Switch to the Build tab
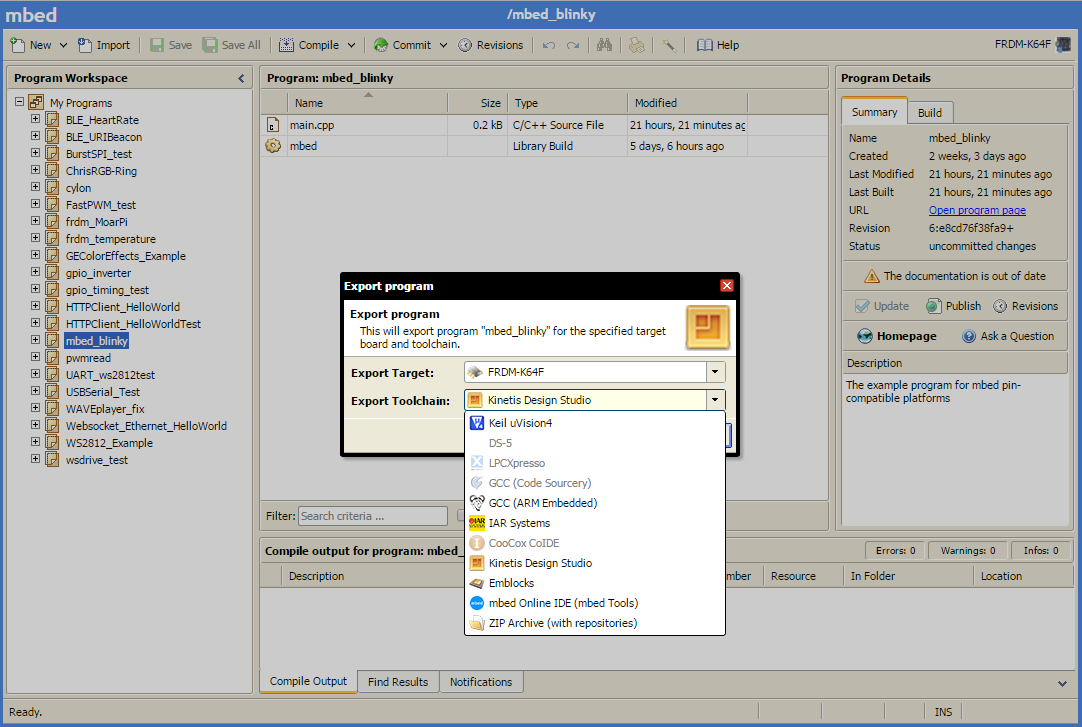Screen dimensions: 1082x727 click(x=929, y=113)
